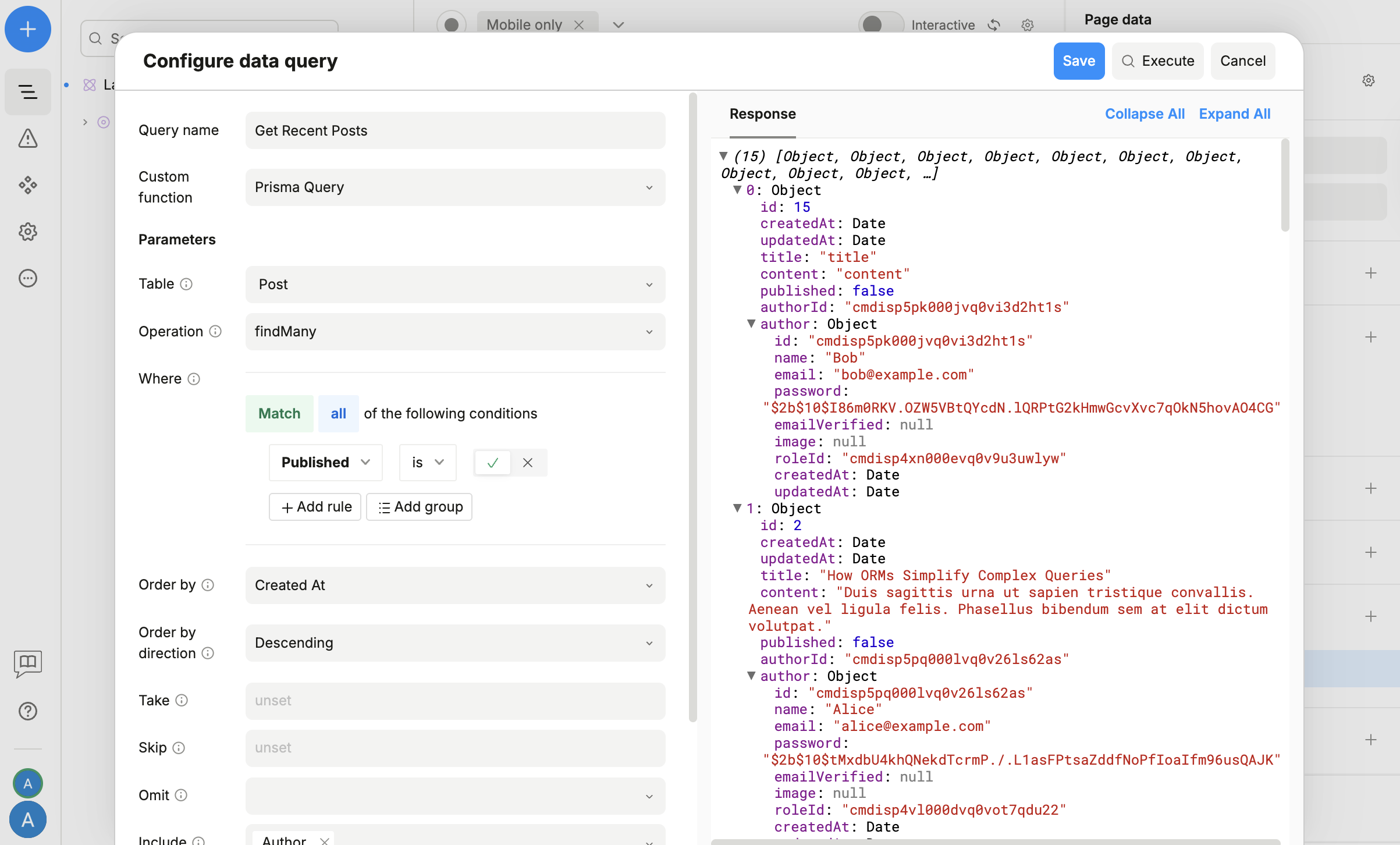This screenshot has width=1400, height=845.
Task: Open the Order by Created At dropdown
Action: (x=455, y=585)
